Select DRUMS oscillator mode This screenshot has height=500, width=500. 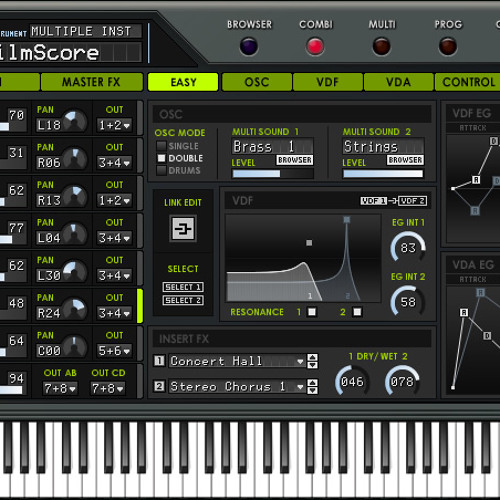pos(161,170)
